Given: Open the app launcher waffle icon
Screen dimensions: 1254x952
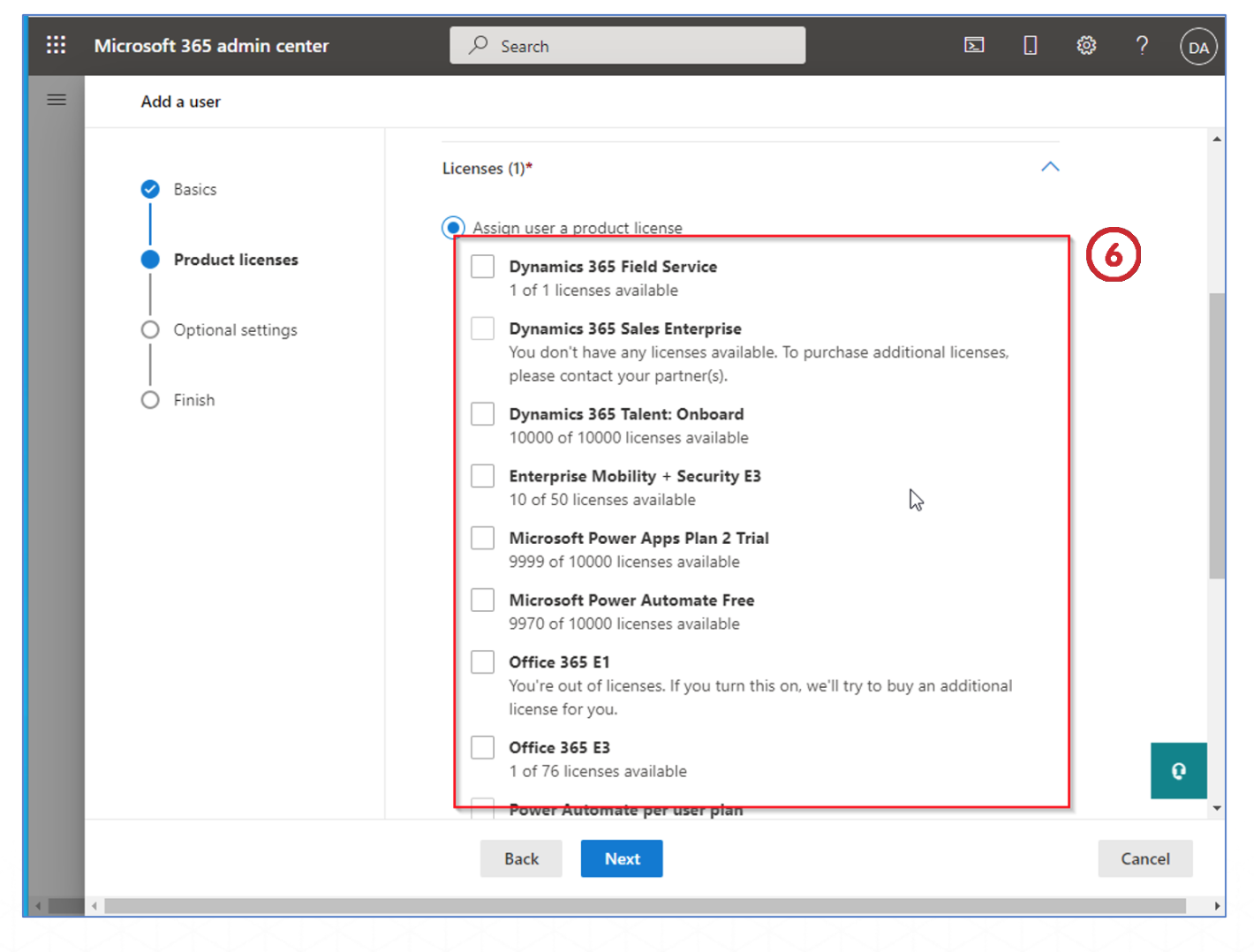Looking at the screenshot, I should point(56,45).
